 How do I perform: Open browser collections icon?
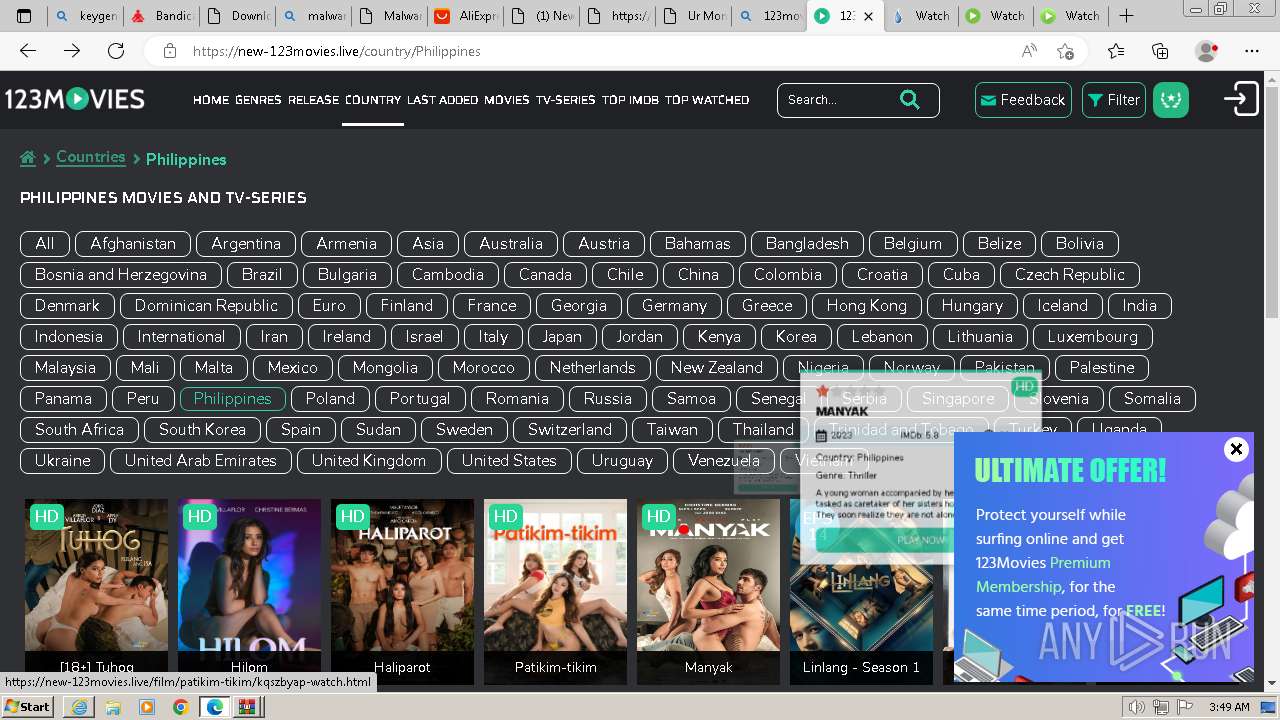point(1160,51)
